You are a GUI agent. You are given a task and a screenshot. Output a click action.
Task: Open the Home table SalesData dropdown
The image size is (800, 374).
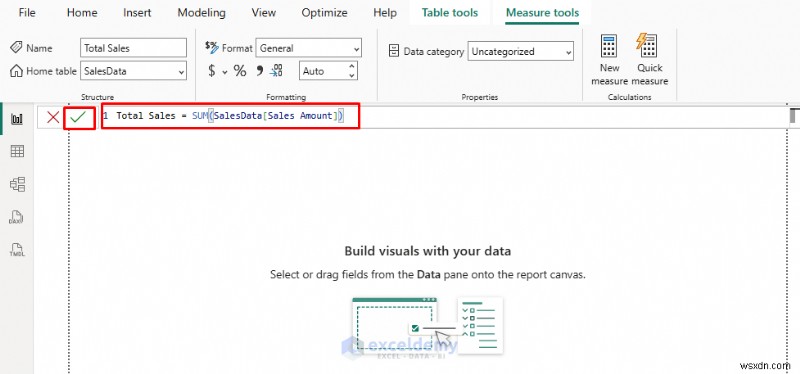pyautogui.click(x=134, y=71)
